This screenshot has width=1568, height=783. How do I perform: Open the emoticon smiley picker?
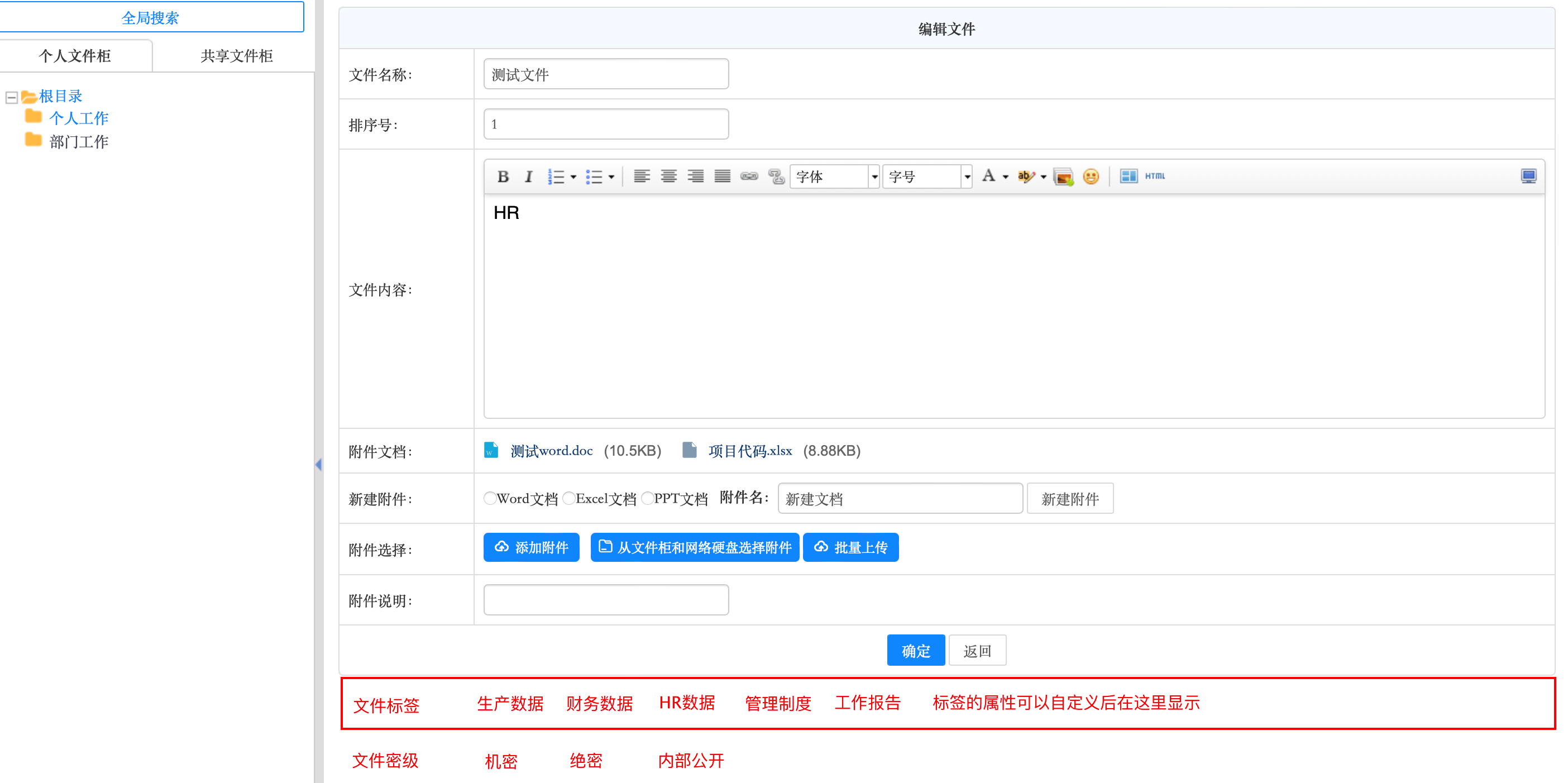pyautogui.click(x=1091, y=176)
